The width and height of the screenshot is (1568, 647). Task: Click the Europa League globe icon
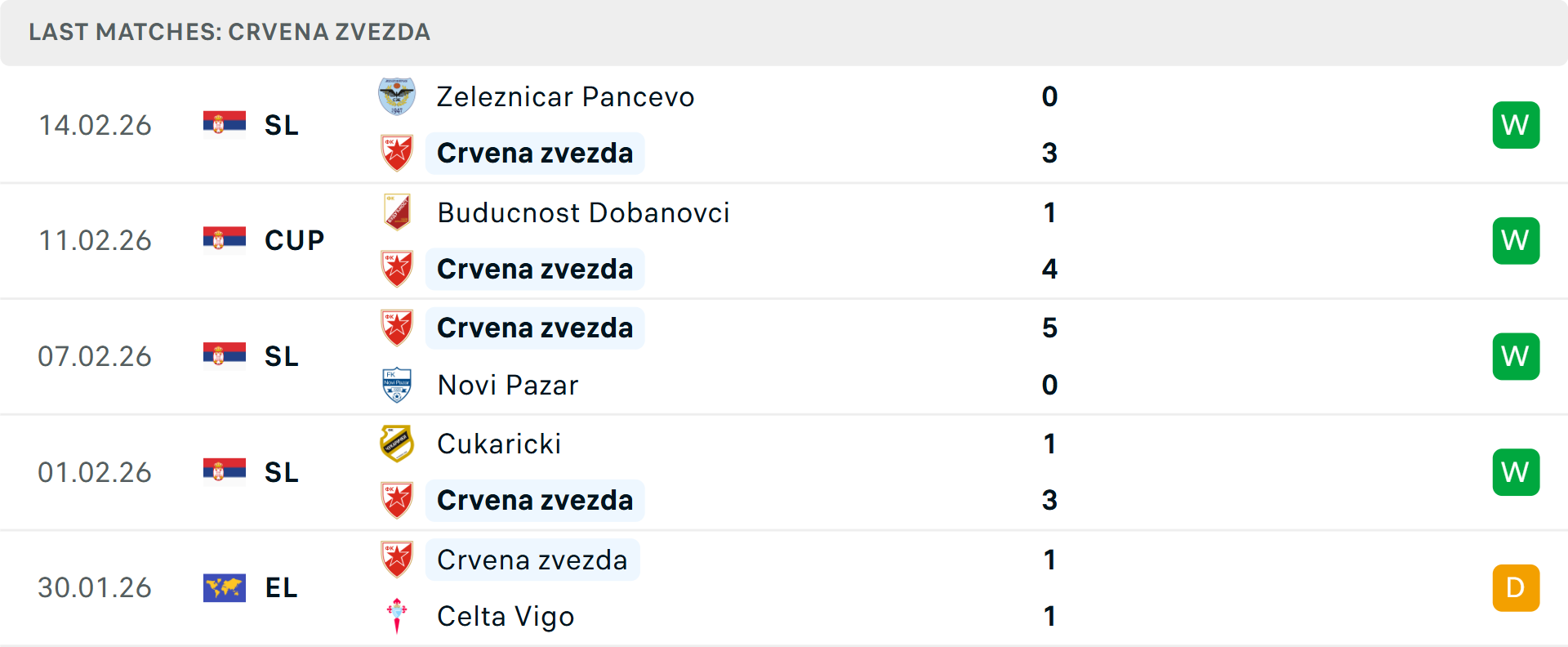click(x=225, y=587)
